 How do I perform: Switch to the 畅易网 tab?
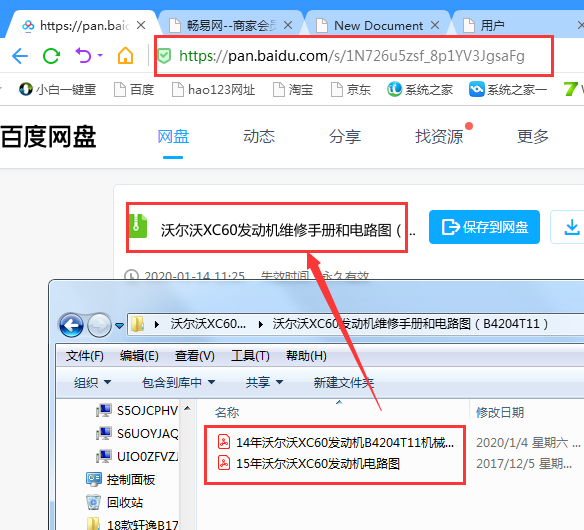(x=231, y=26)
